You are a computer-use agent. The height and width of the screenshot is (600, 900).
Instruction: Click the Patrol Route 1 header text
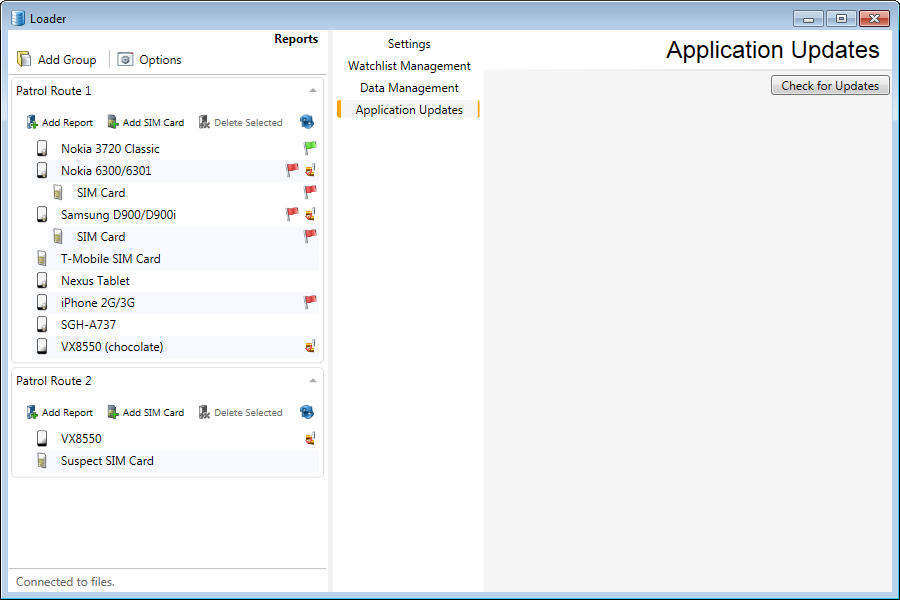(53, 91)
